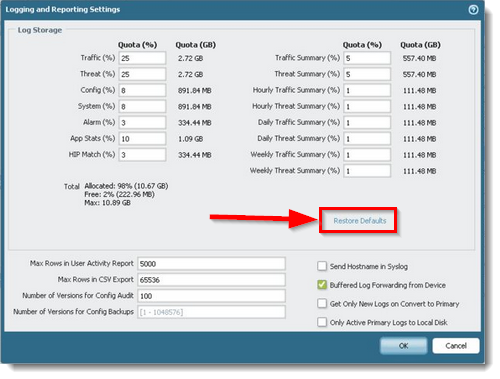Edit the Hourly Threat Summary (%) field
The width and height of the screenshot is (500, 379).
367,106
